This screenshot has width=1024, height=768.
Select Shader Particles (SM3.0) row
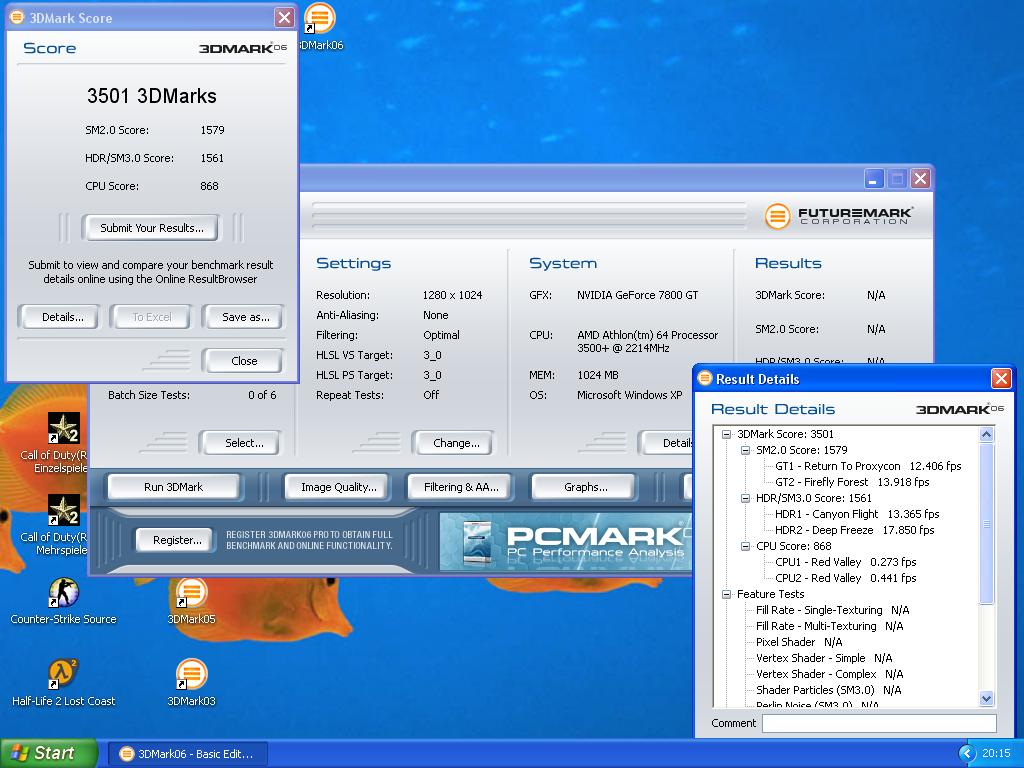(828, 690)
